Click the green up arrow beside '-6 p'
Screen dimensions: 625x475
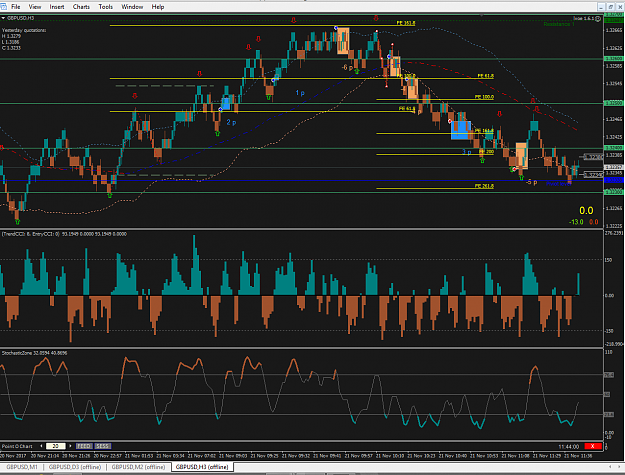(x=357, y=71)
